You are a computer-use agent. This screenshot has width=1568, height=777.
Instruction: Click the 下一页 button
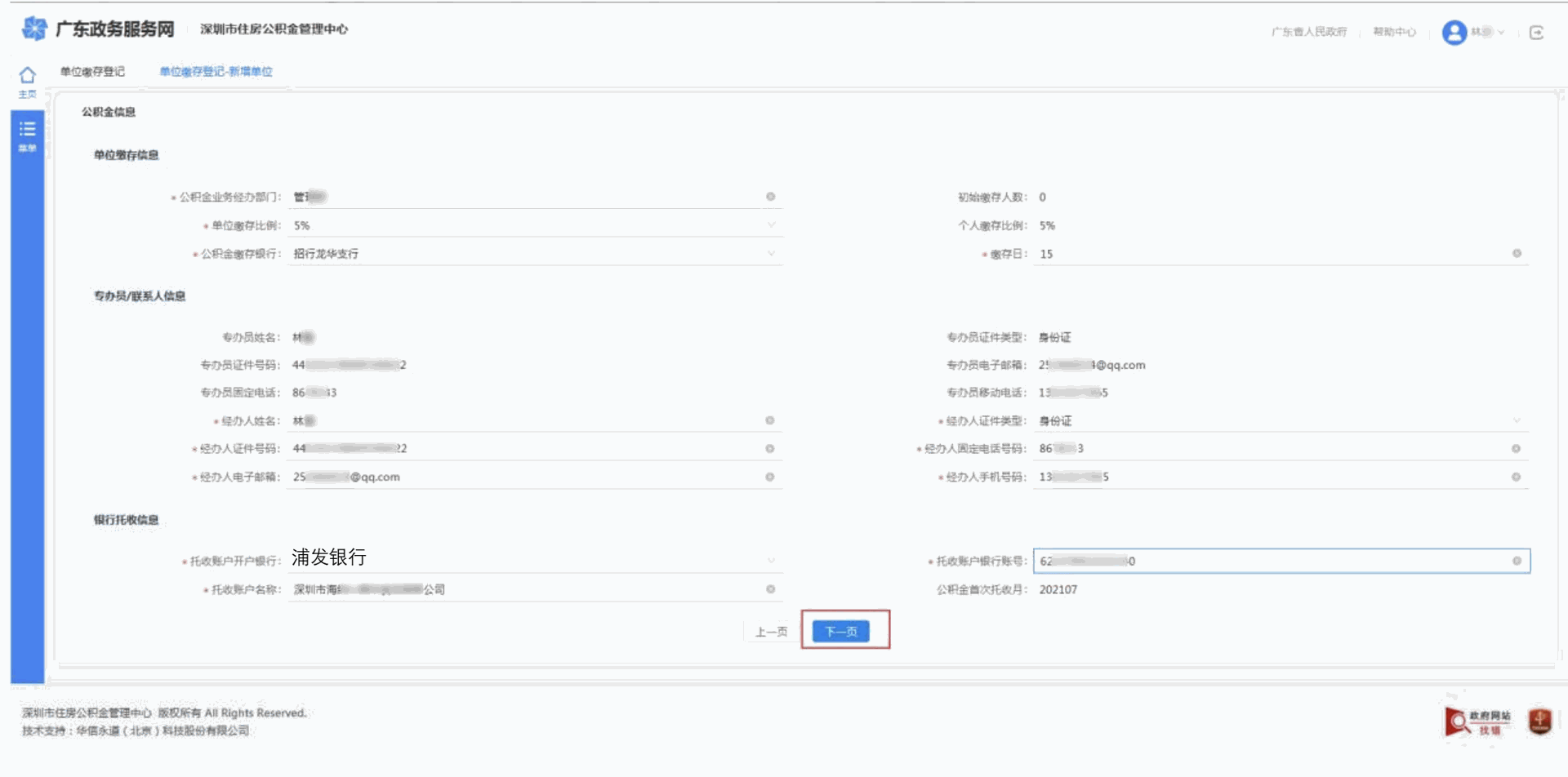[x=840, y=632]
